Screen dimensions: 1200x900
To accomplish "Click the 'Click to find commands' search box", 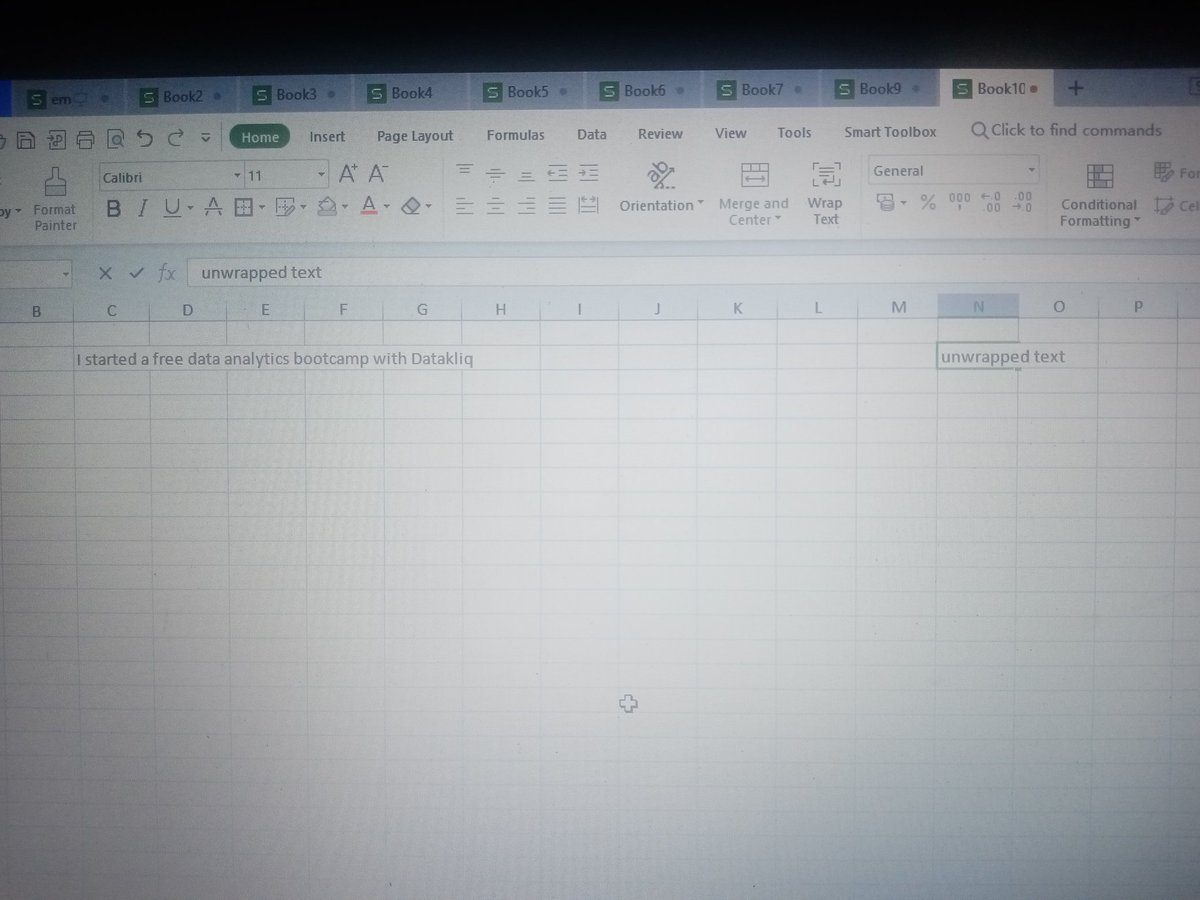I will point(1066,130).
